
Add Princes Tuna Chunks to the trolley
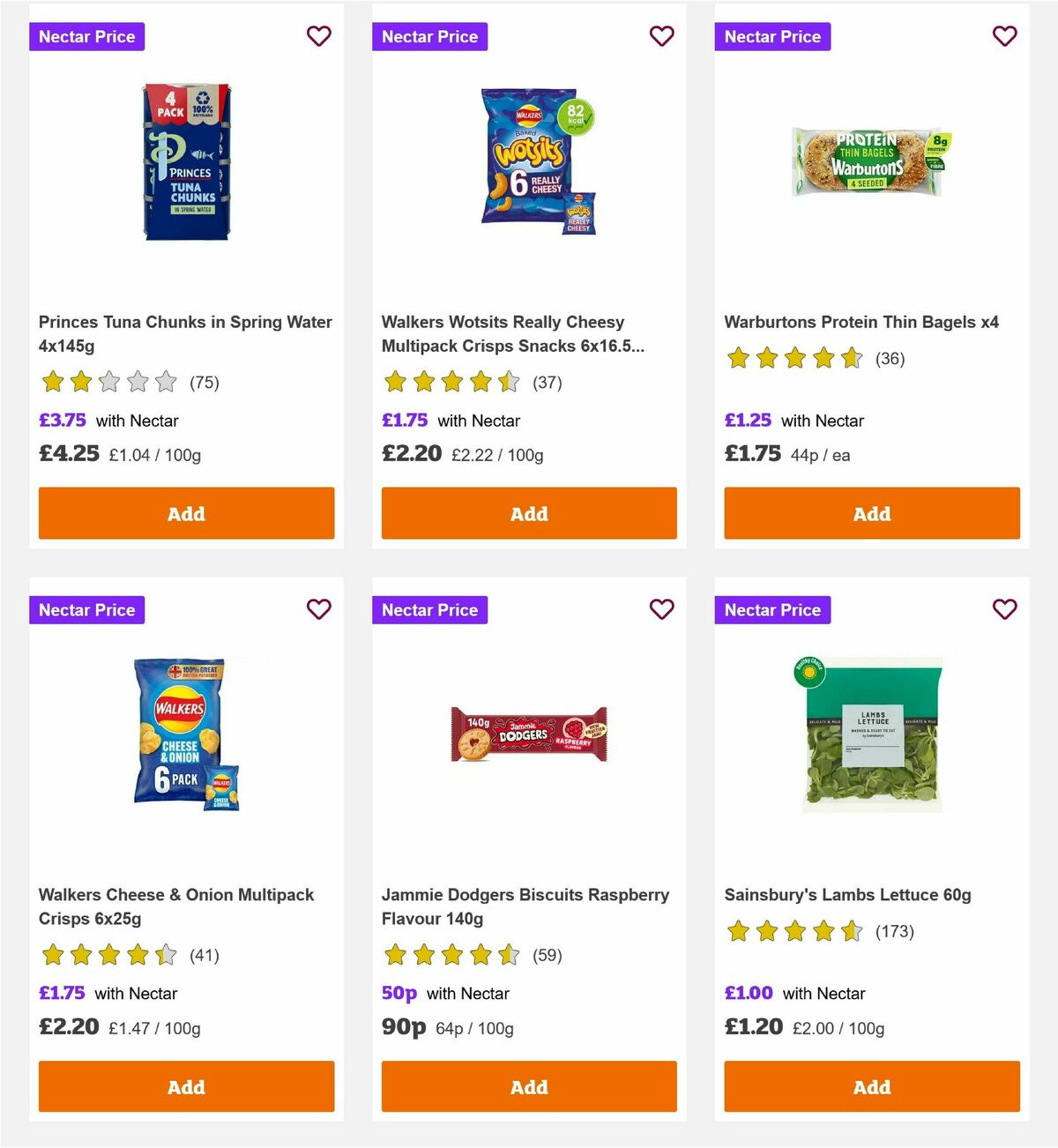185,513
